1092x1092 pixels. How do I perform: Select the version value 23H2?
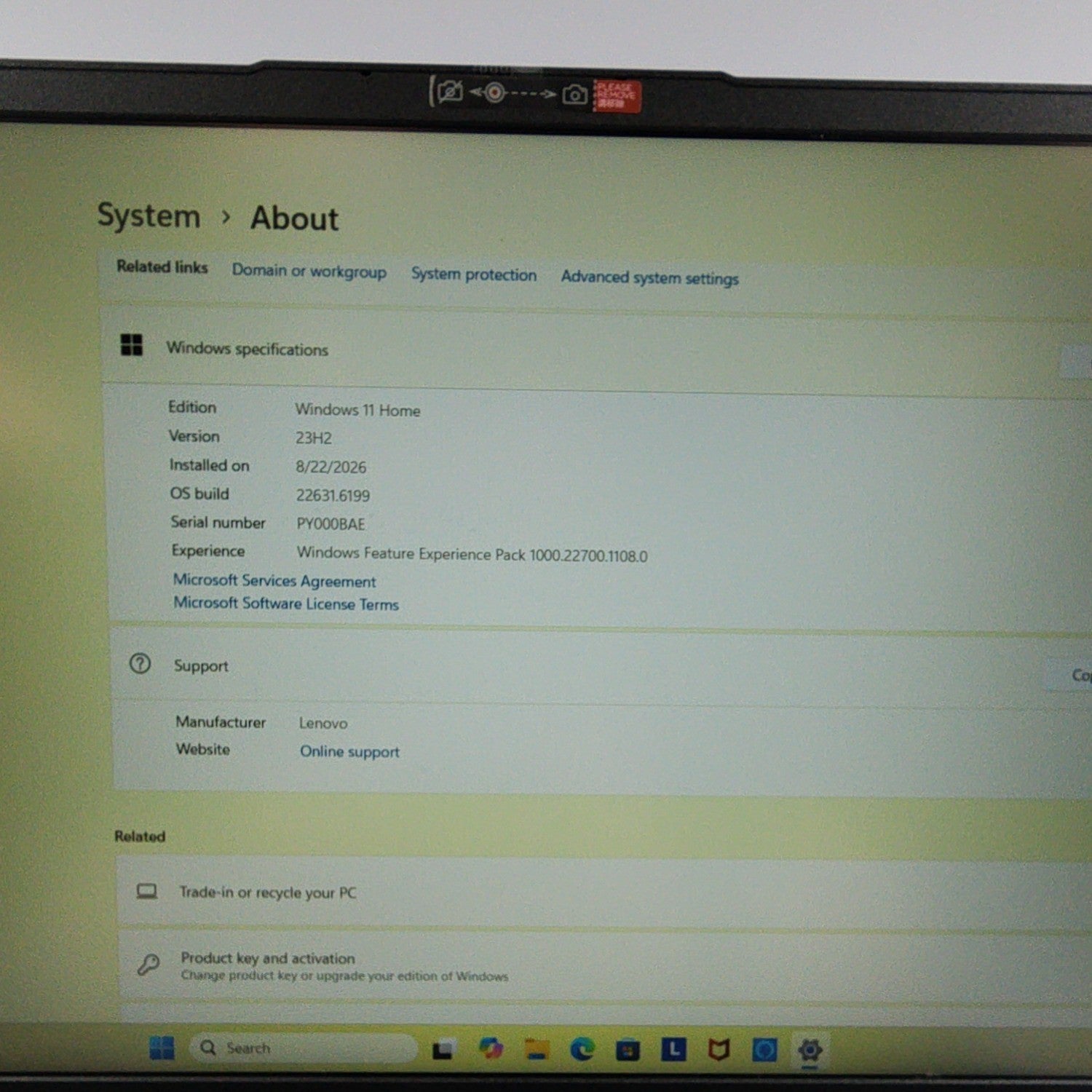[313, 438]
